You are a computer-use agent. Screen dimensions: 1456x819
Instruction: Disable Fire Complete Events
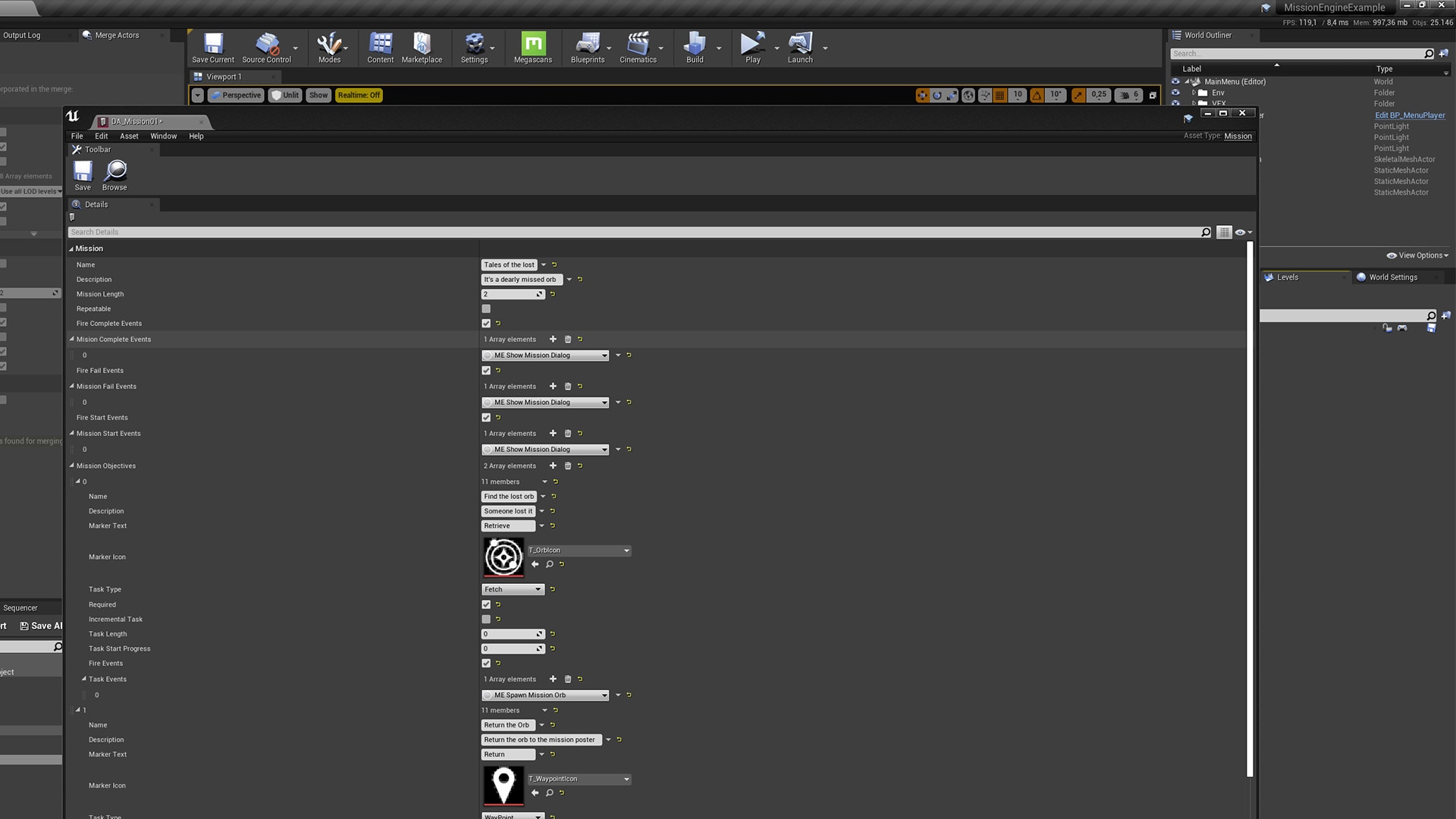[486, 323]
